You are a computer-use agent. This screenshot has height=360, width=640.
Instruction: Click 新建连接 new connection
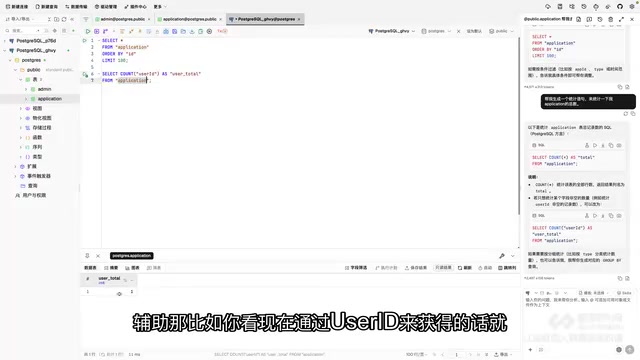tap(17, 7)
